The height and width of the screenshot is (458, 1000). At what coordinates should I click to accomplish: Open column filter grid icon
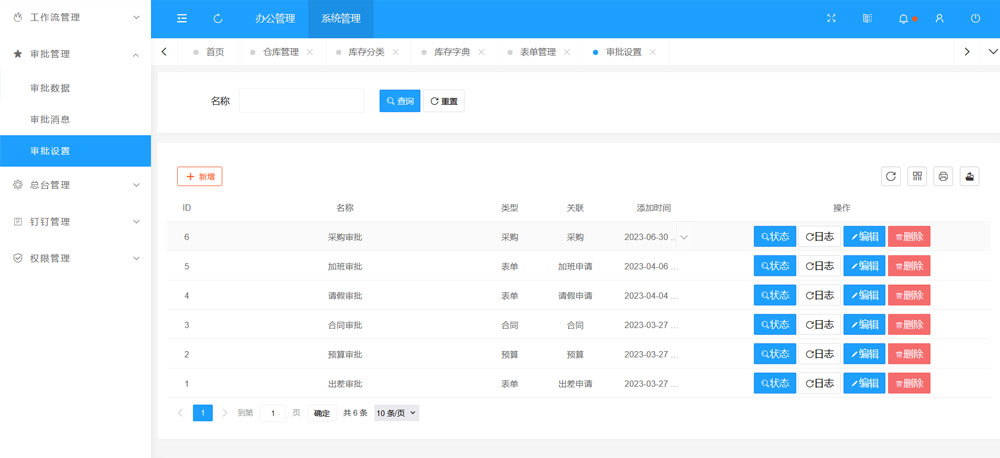[x=917, y=176]
